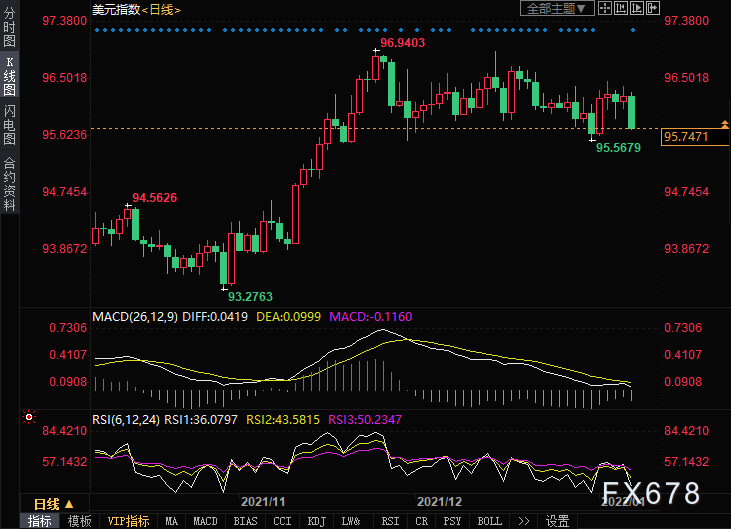This screenshot has width=731, height=529.
Task: Click the 2021/12 date axis label
Action: click(440, 502)
